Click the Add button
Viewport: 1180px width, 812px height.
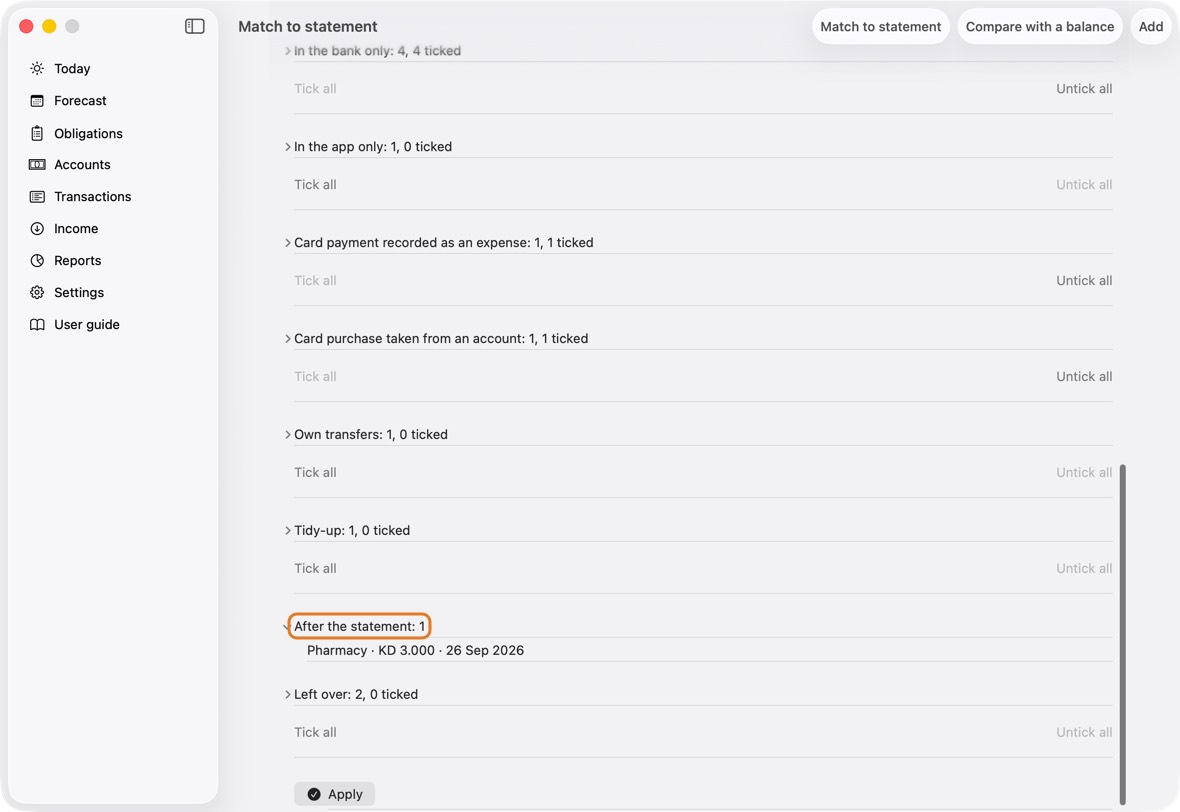click(1151, 26)
